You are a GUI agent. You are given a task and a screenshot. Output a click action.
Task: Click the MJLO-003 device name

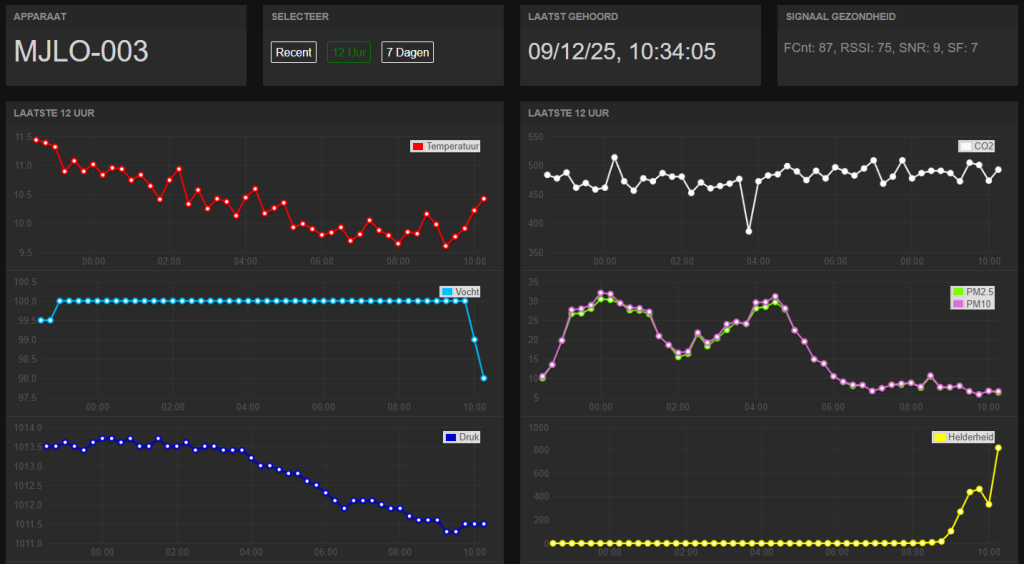click(x=81, y=52)
